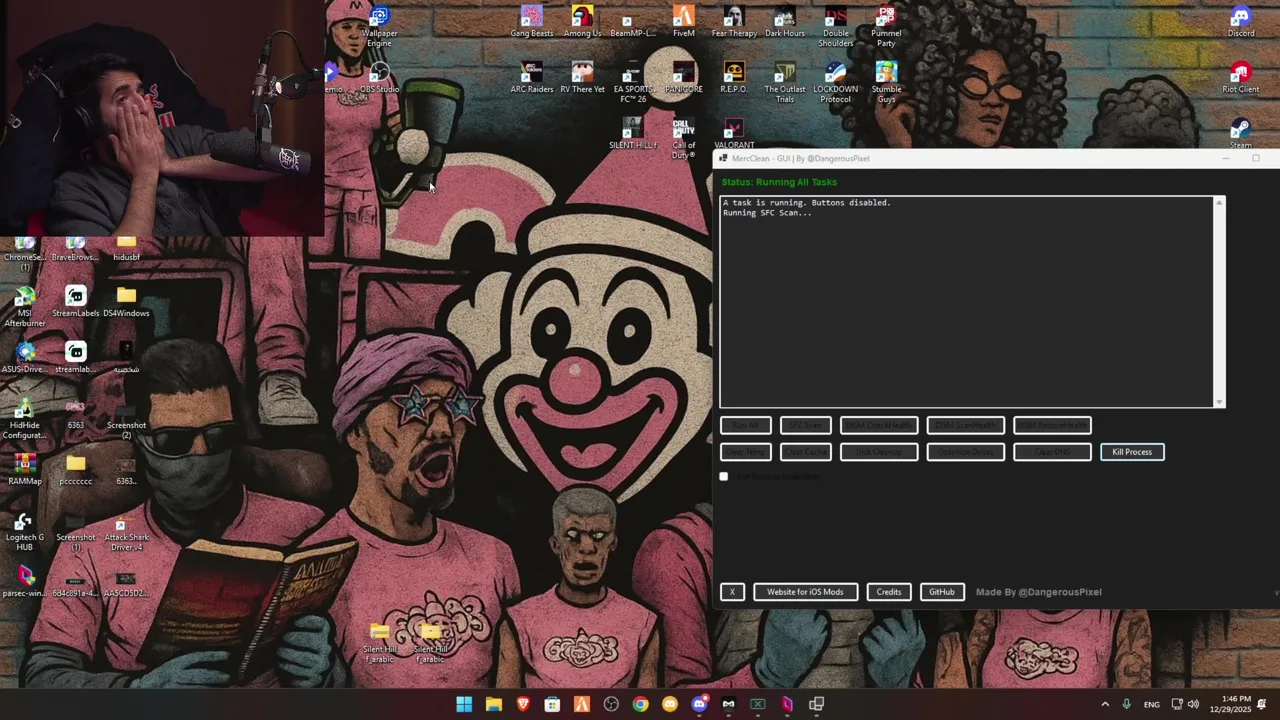Image resolution: width=1280 pixels, height=720 pixels.
Task: Open the ARC Raiders shortcut
Action: point(532,78)
